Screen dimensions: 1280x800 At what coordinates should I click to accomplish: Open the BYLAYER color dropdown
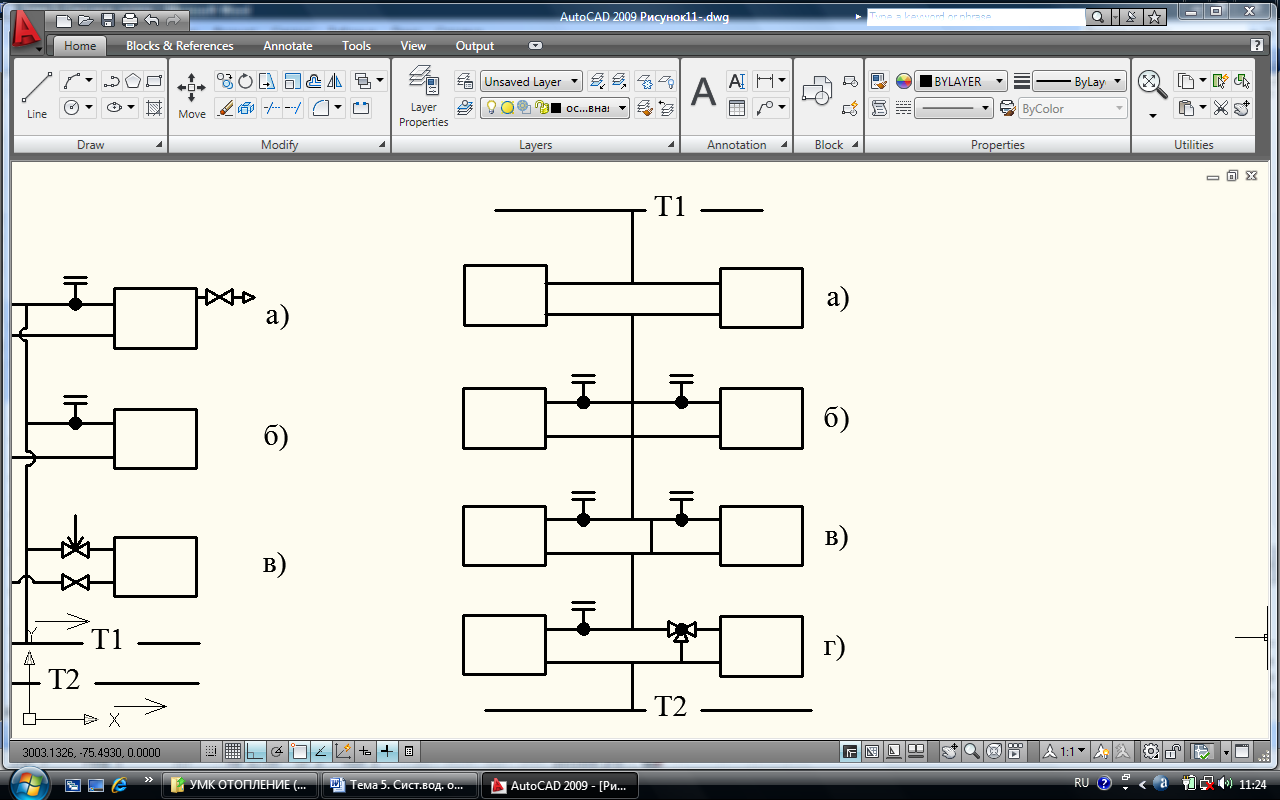click(961, 82)
